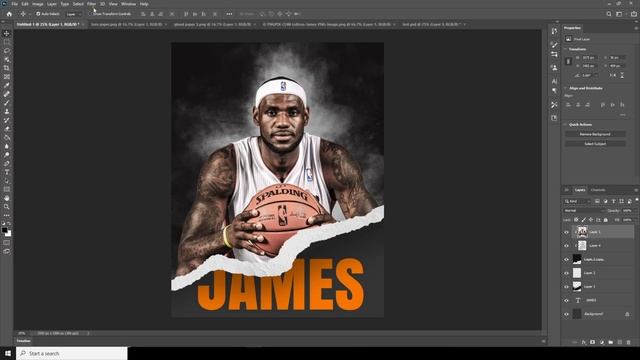The image size is (640, 360).
Task: Toggle the Auto-Select checkbox
Action: click(x=38, y=14)
